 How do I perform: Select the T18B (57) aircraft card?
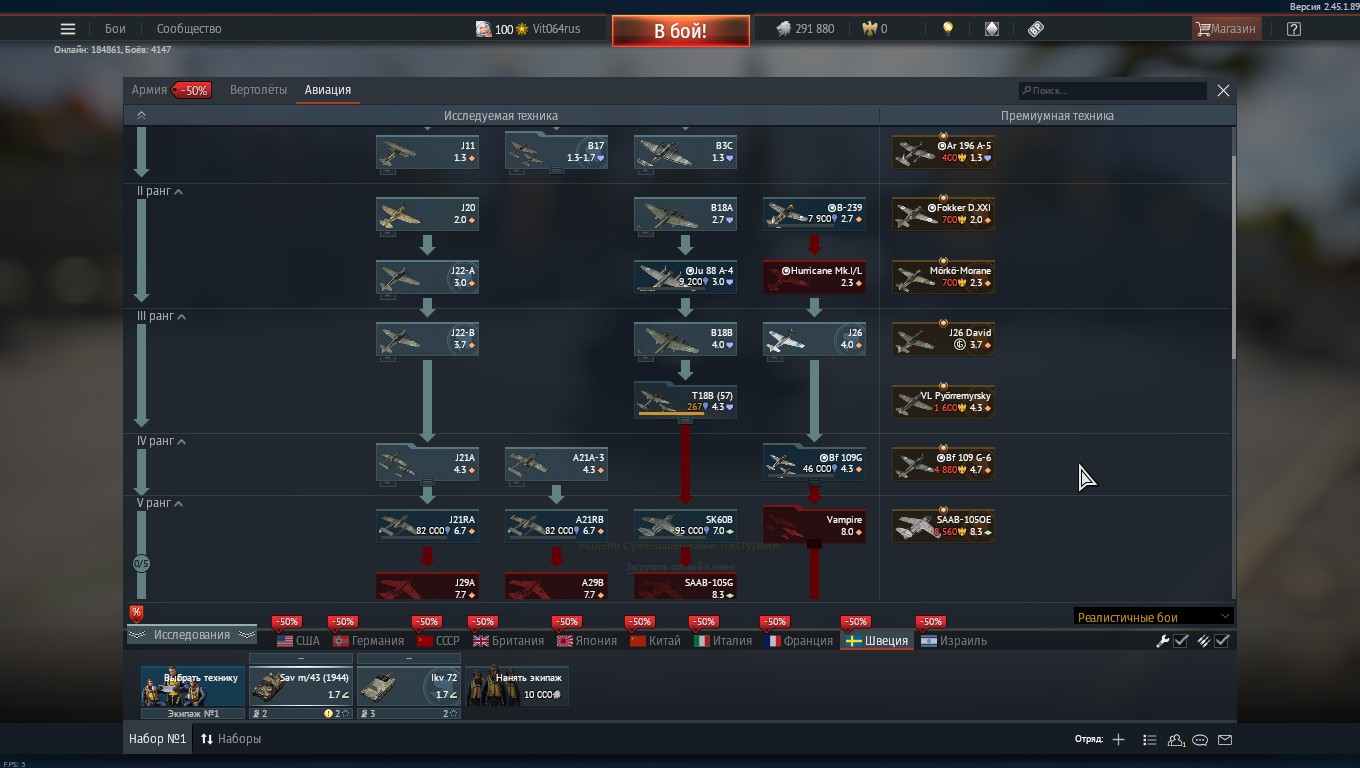[x=685, y=401]
